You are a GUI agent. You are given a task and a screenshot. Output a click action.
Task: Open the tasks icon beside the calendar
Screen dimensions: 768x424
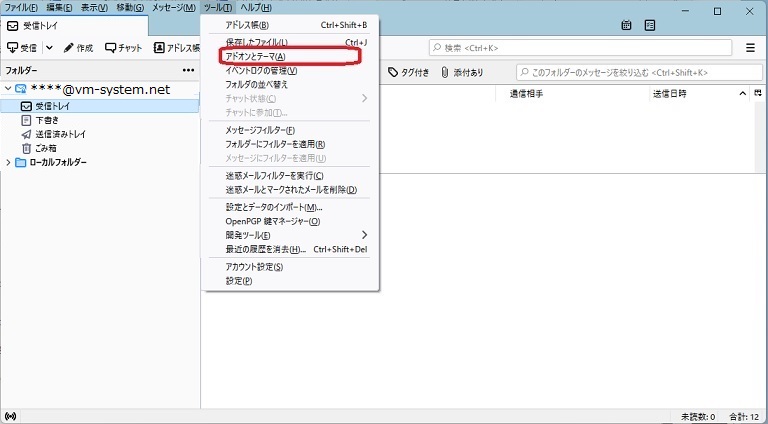click(x=651, y=24)
